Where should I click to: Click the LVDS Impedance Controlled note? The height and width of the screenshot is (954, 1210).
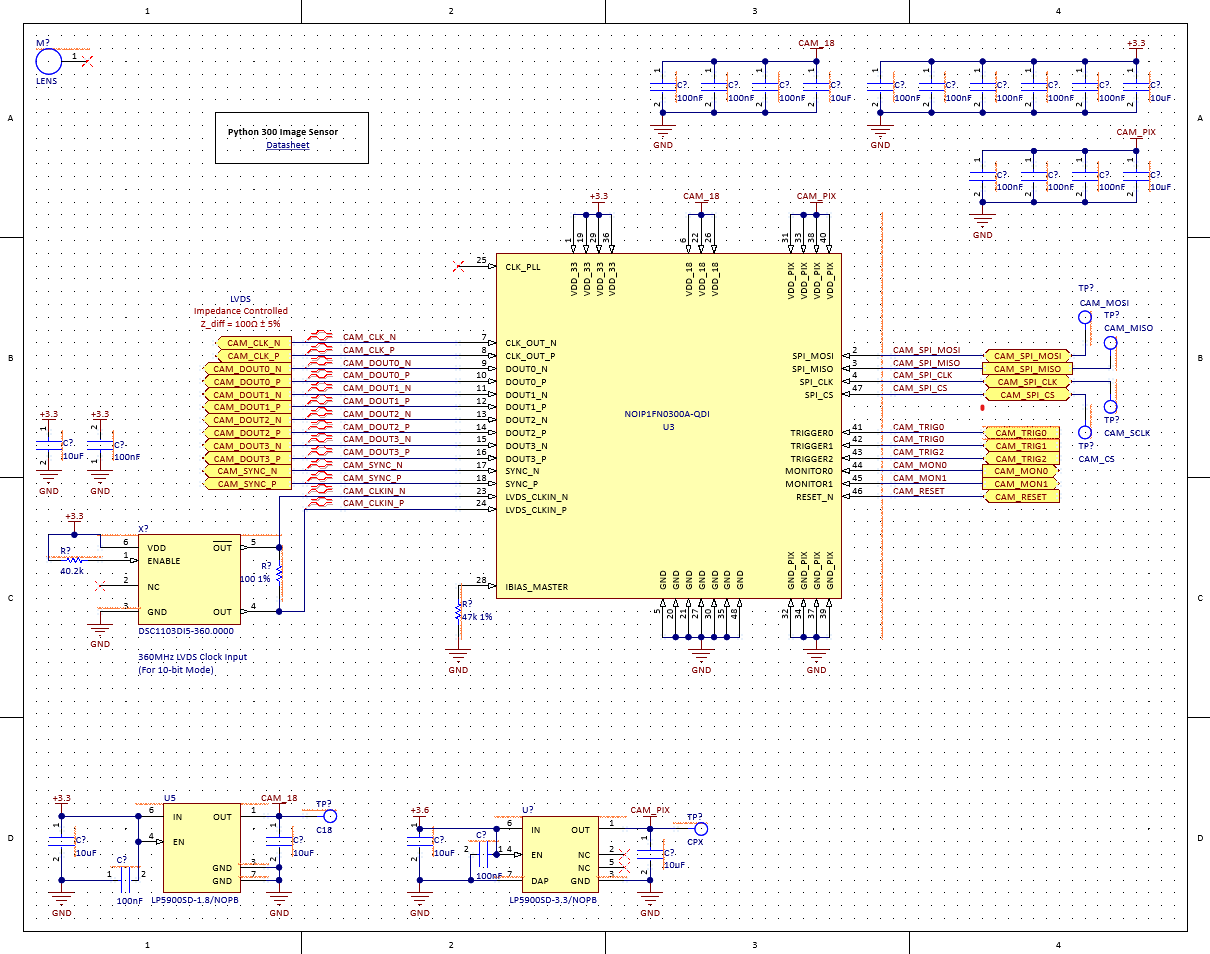(240, 311)
